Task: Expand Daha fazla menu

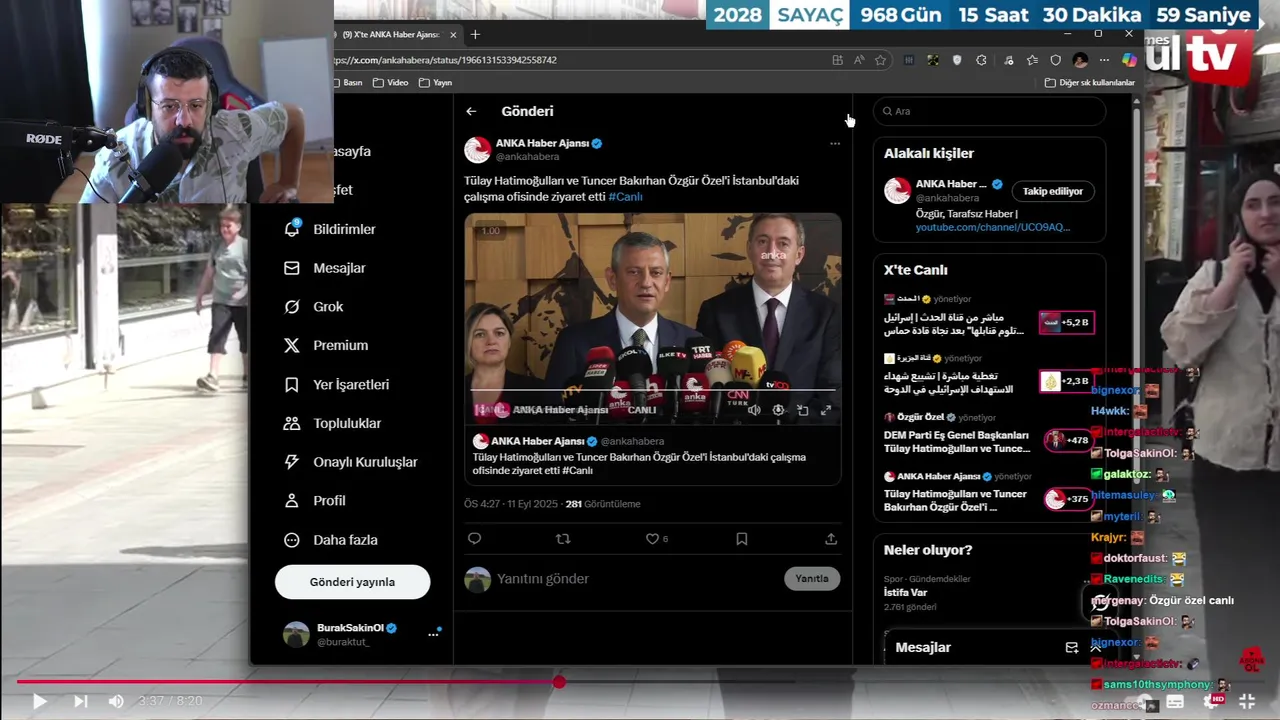Action: coord(331,539)
